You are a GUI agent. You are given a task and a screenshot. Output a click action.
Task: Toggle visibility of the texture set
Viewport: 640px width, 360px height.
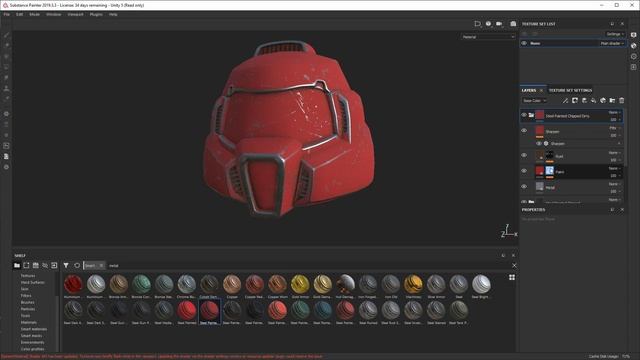pos(524,43)
